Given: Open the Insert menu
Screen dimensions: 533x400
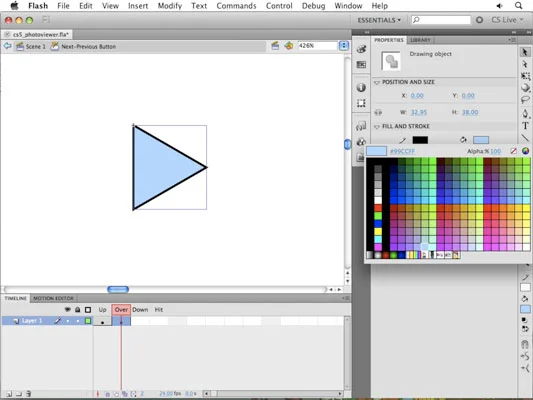Looking at the screenshot, I should [138, 6].
